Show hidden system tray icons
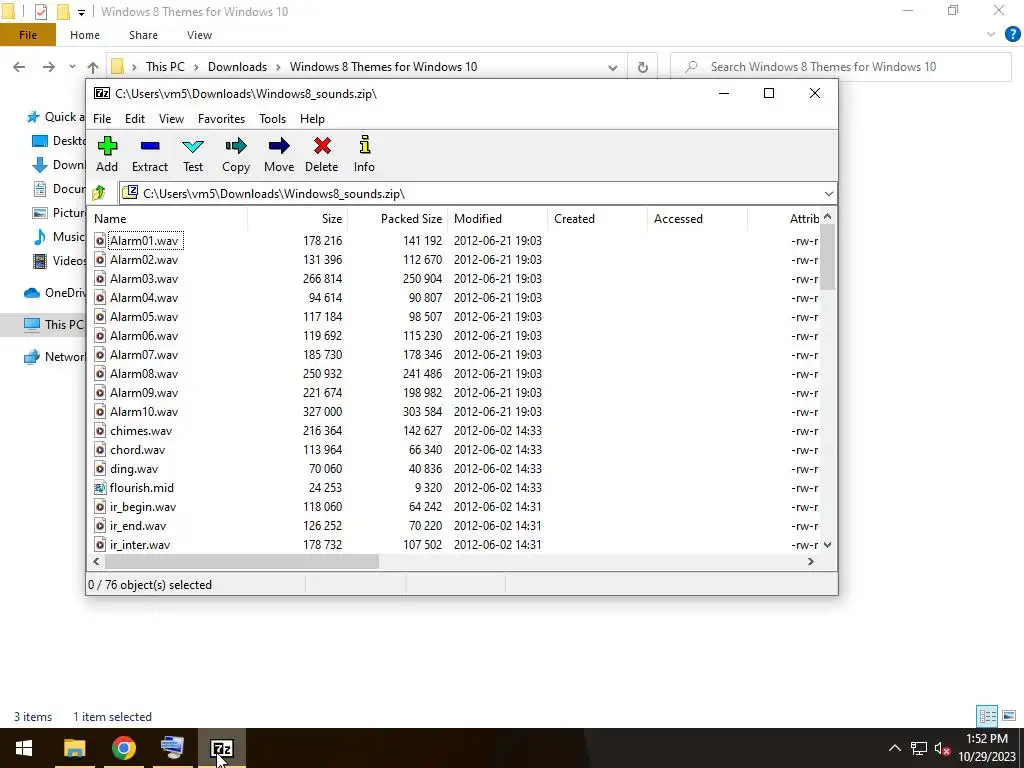Screen dimensions: 1024x768 tap(895, 748)
